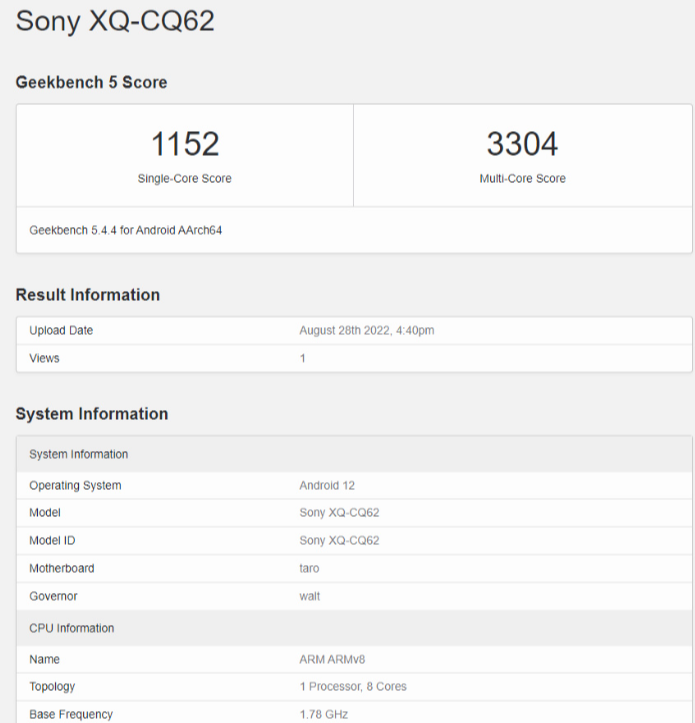
Task: Select the Single-Core Score label
Action: 185,179
